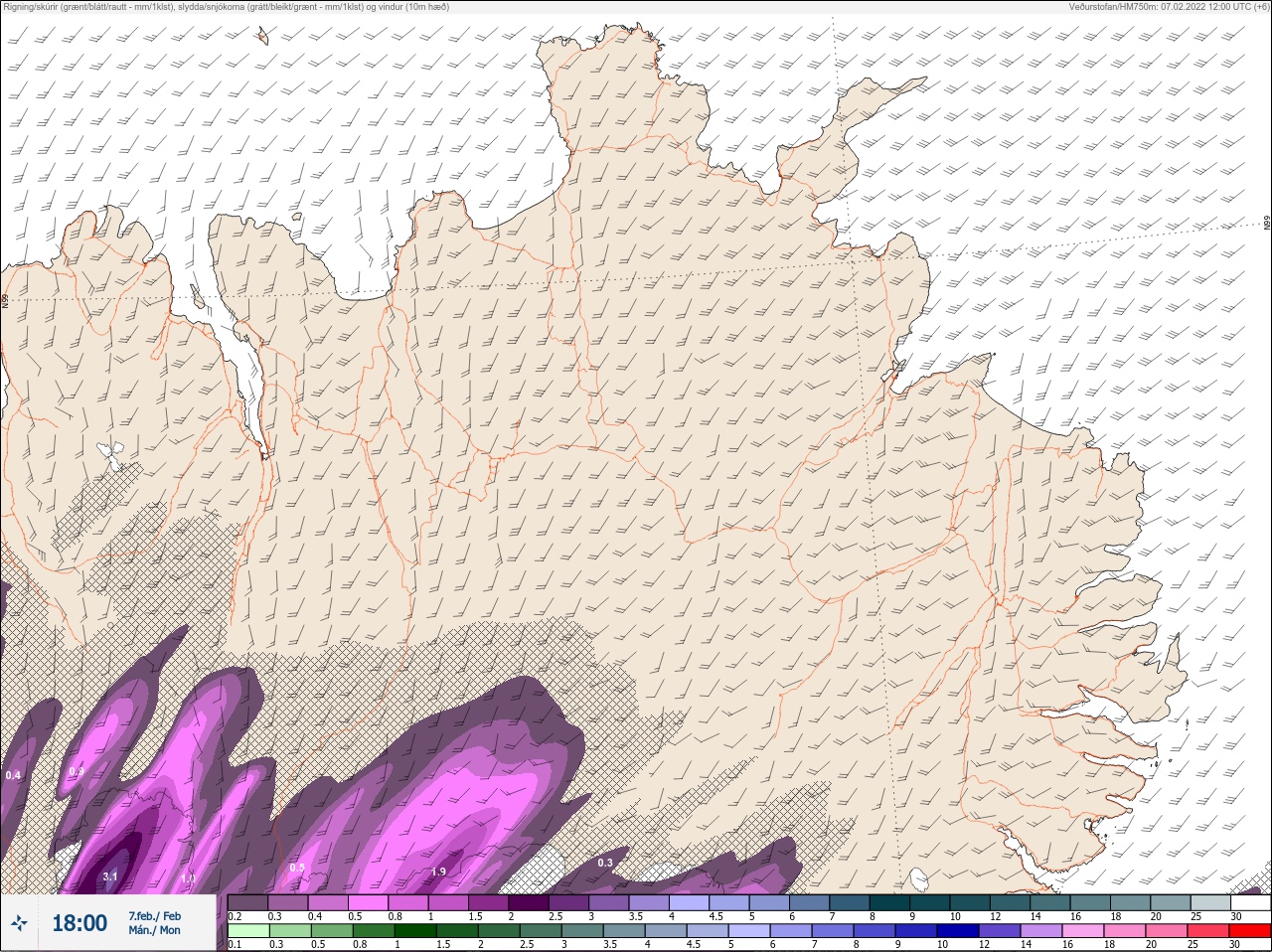Click the Veðurstofan logo beside the time
The height and width of the screenshot is (952, 1272).
(x=20, y=923)
